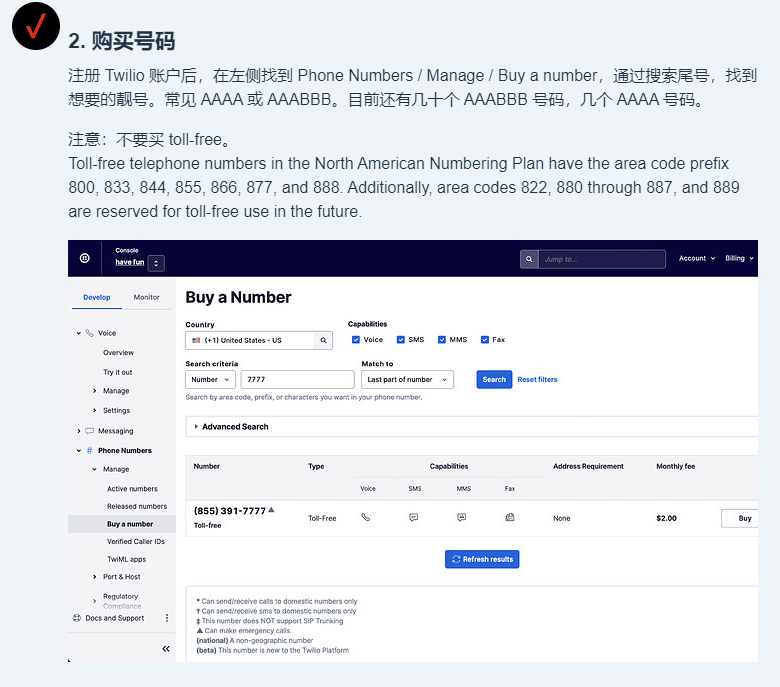Click the red checkmark logo at top

point(36,26)
